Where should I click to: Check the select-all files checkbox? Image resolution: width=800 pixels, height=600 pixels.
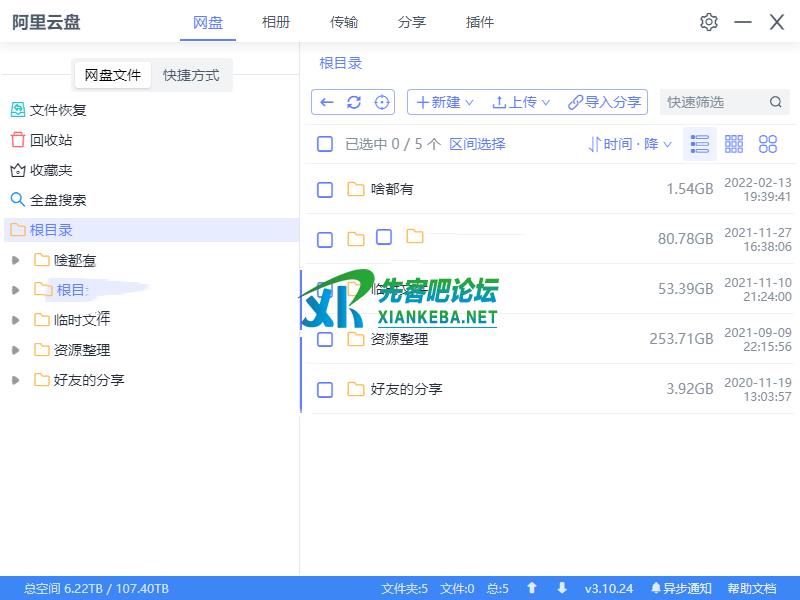pos(325,144)
